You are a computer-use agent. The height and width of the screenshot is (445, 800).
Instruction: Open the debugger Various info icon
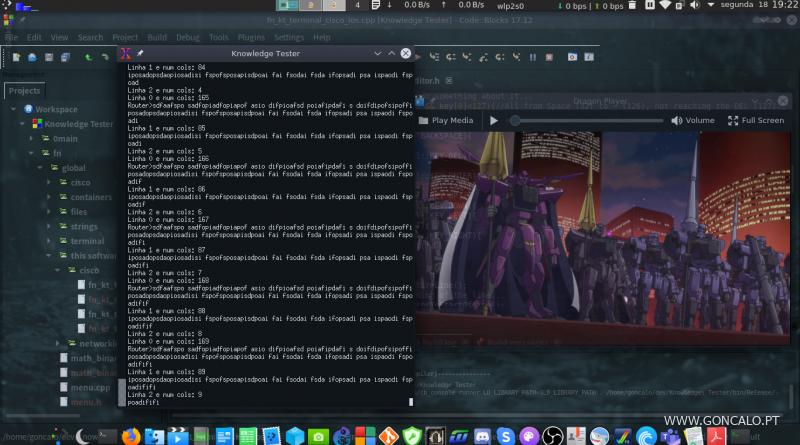click(x=589, y=57)
